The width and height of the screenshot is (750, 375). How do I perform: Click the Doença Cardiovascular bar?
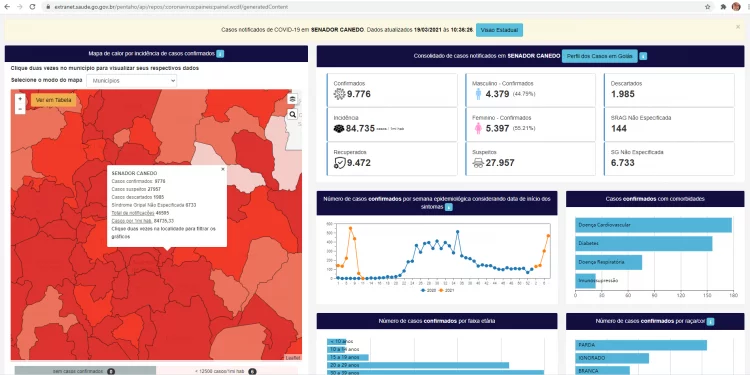653,225
